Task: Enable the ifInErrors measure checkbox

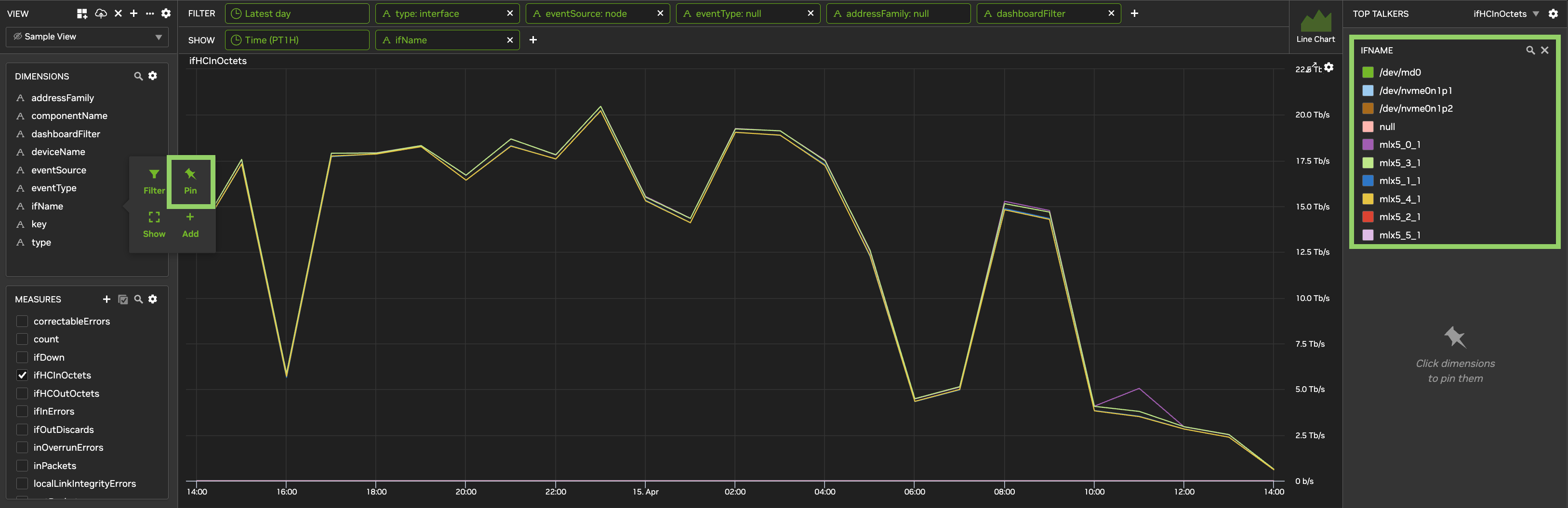Action: 23,411
